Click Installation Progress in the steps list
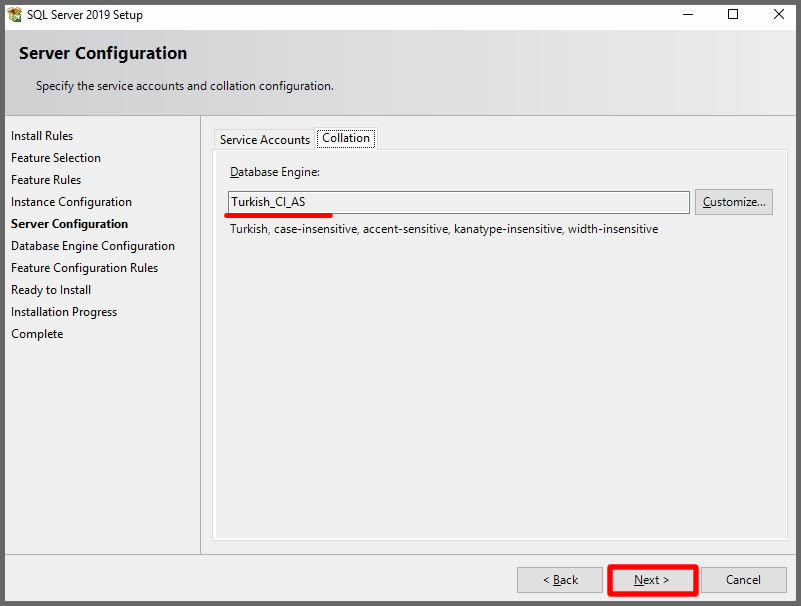Screen dimensions: 801x606 (x=64, y=312)
